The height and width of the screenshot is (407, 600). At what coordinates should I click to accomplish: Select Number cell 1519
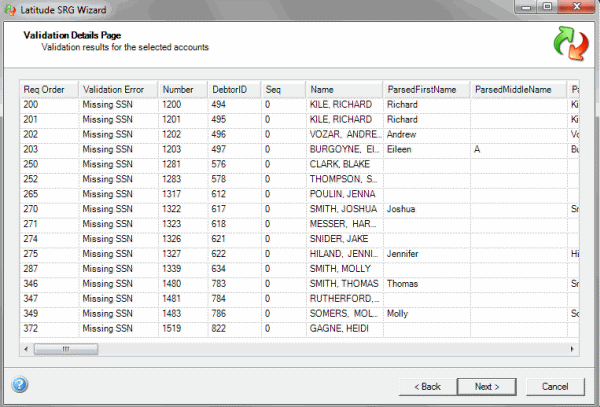[x=183, y=329]
